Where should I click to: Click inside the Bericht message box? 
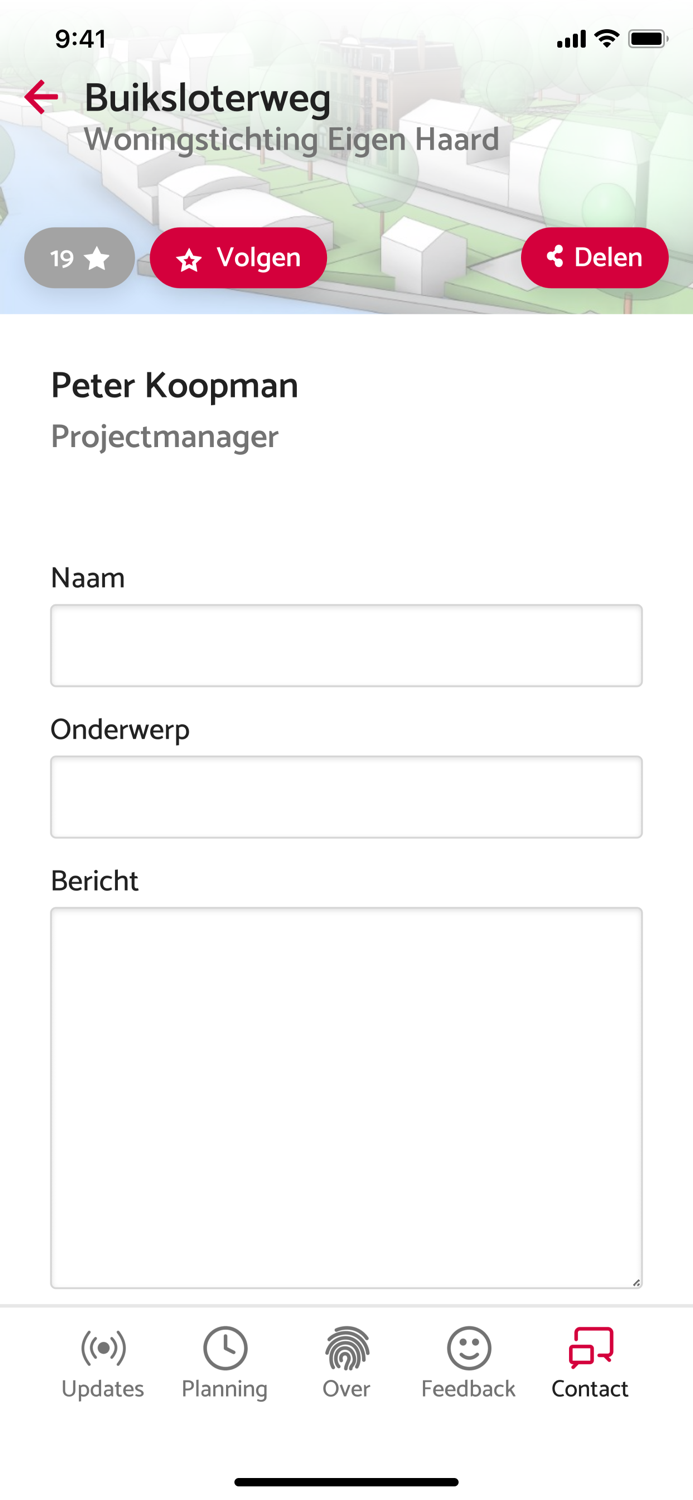[346, 1098]
